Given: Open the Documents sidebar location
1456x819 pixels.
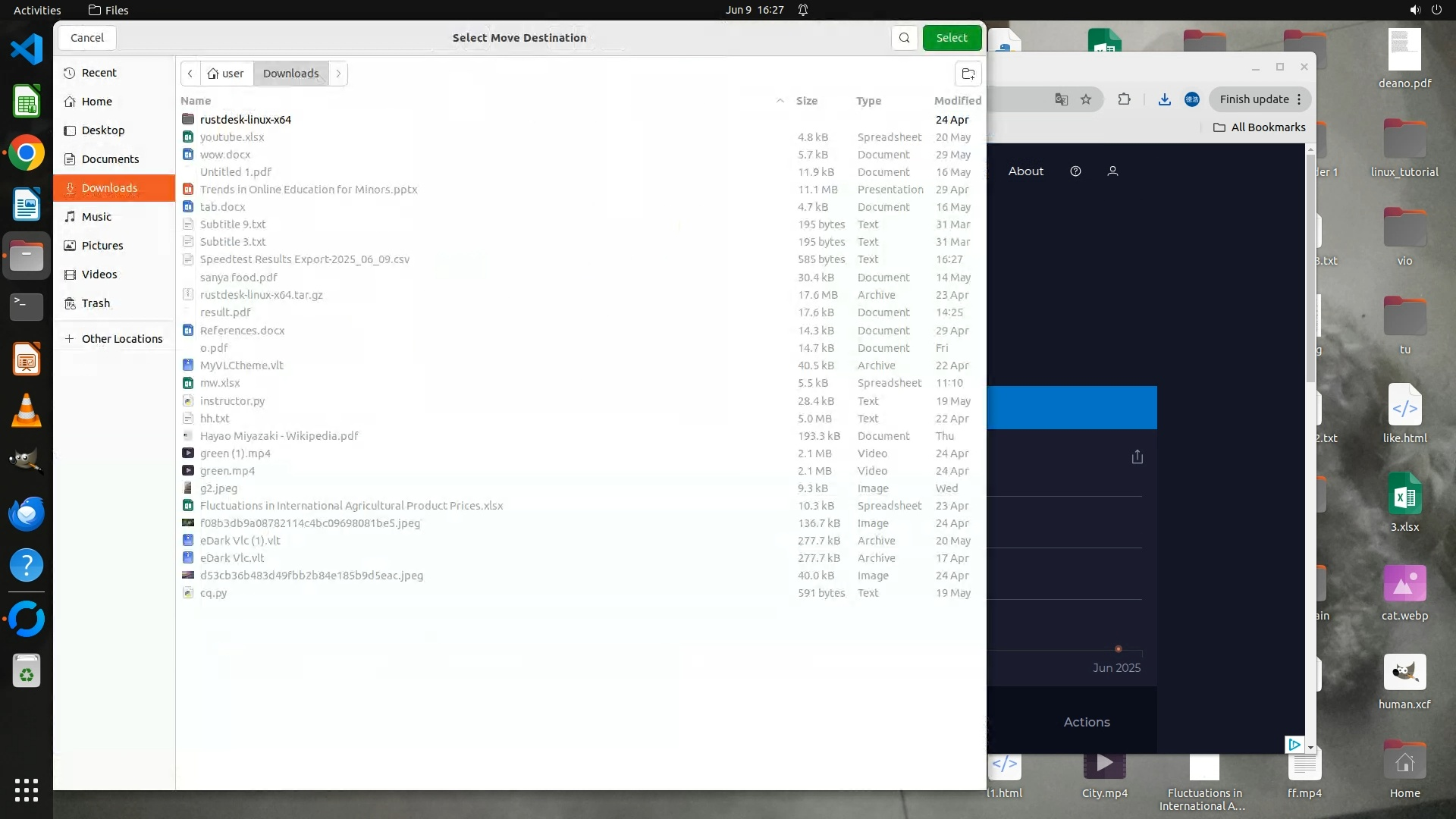Looking at the screenshot, I should coord(110,159).
